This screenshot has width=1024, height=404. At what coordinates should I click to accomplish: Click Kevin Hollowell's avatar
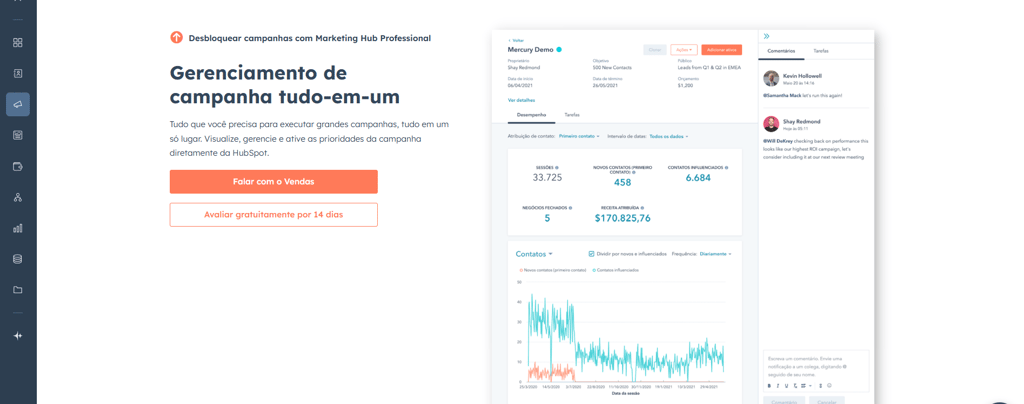pyautogui.click(x=771, y=78)
